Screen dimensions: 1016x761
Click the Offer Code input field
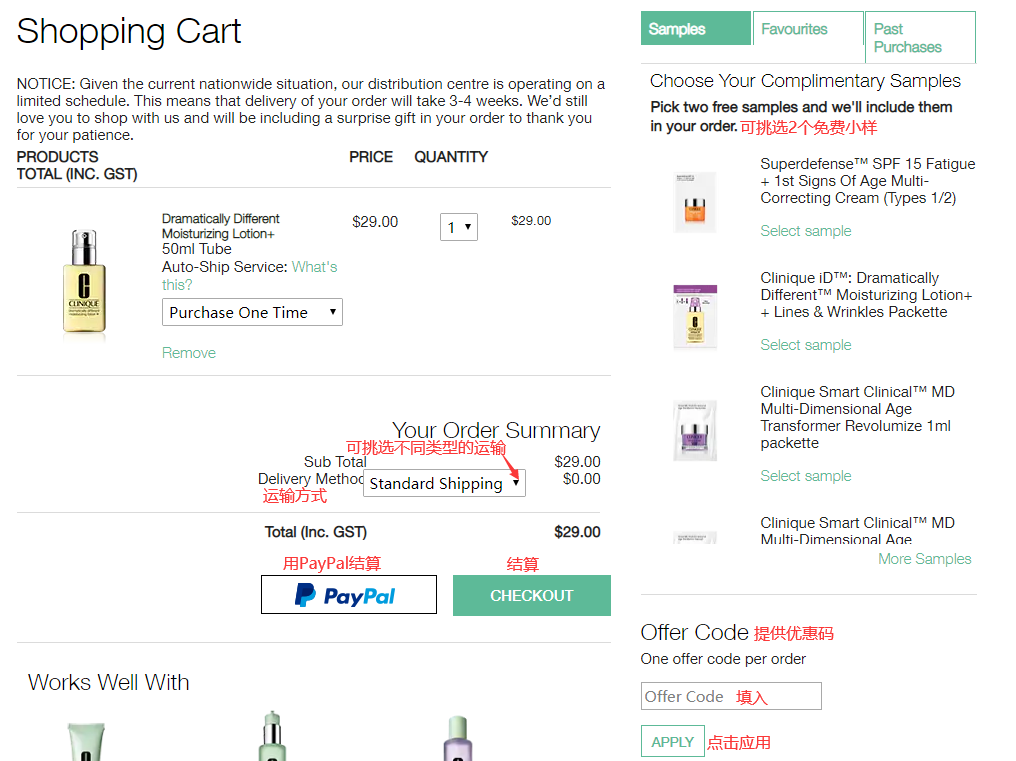click(731, 697)
